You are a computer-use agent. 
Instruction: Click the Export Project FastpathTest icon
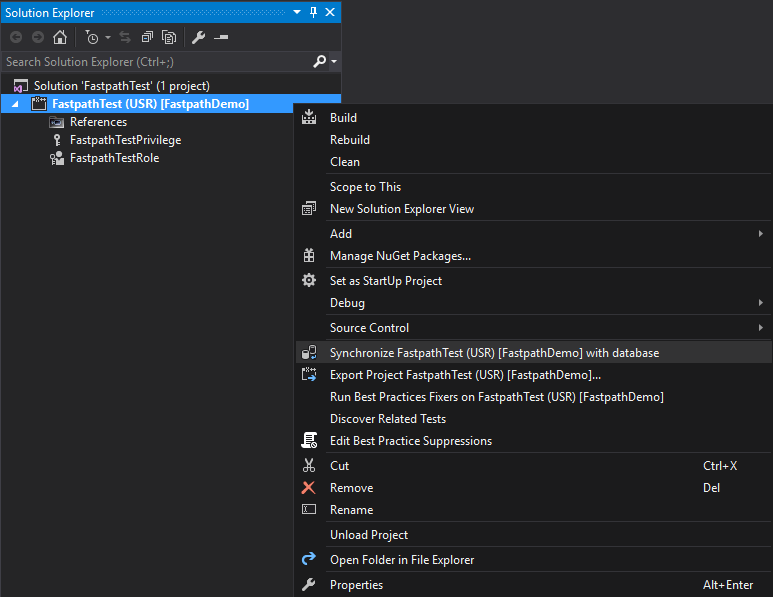click(309, 375)
